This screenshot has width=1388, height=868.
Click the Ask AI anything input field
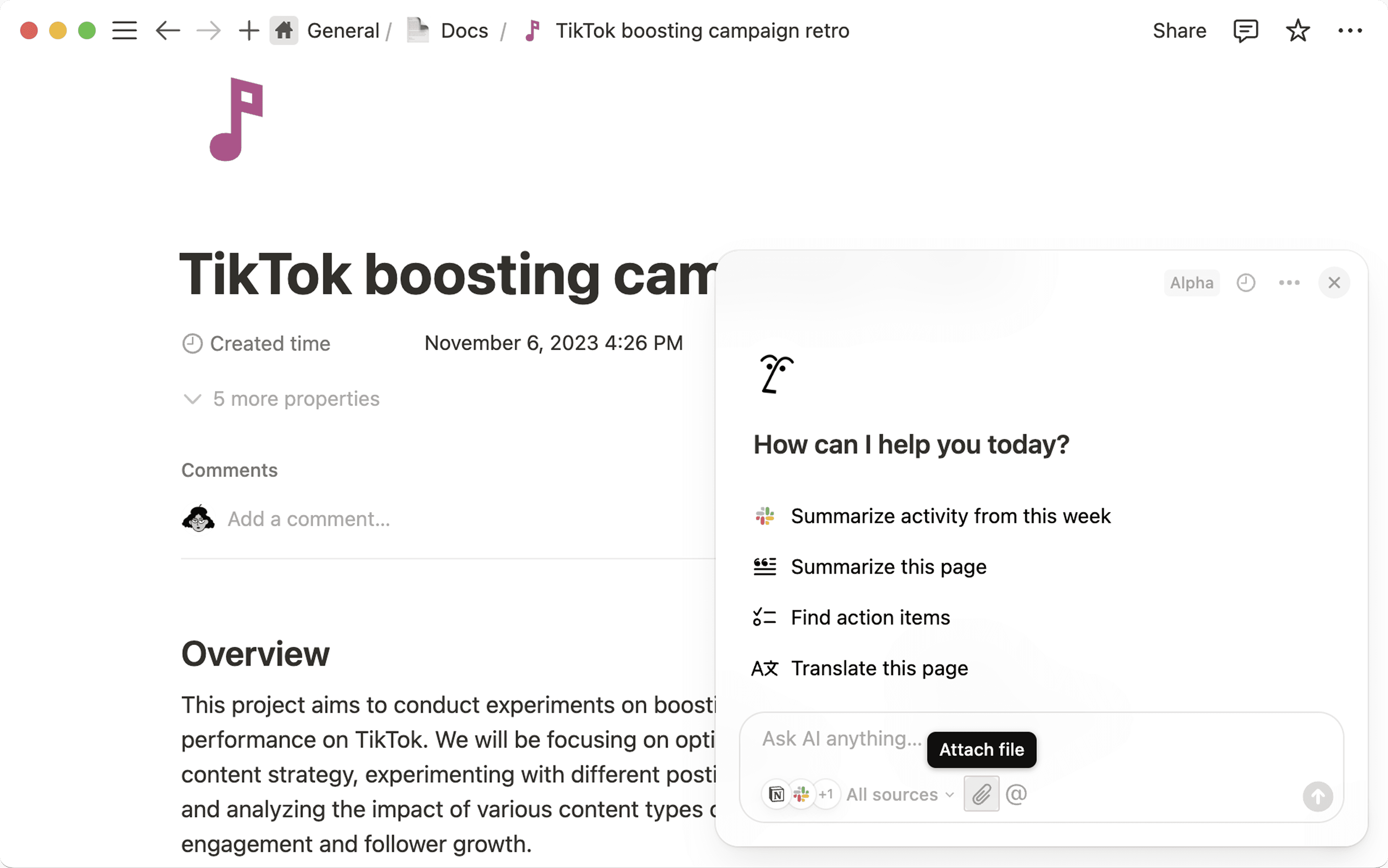[x=841, y=738]
